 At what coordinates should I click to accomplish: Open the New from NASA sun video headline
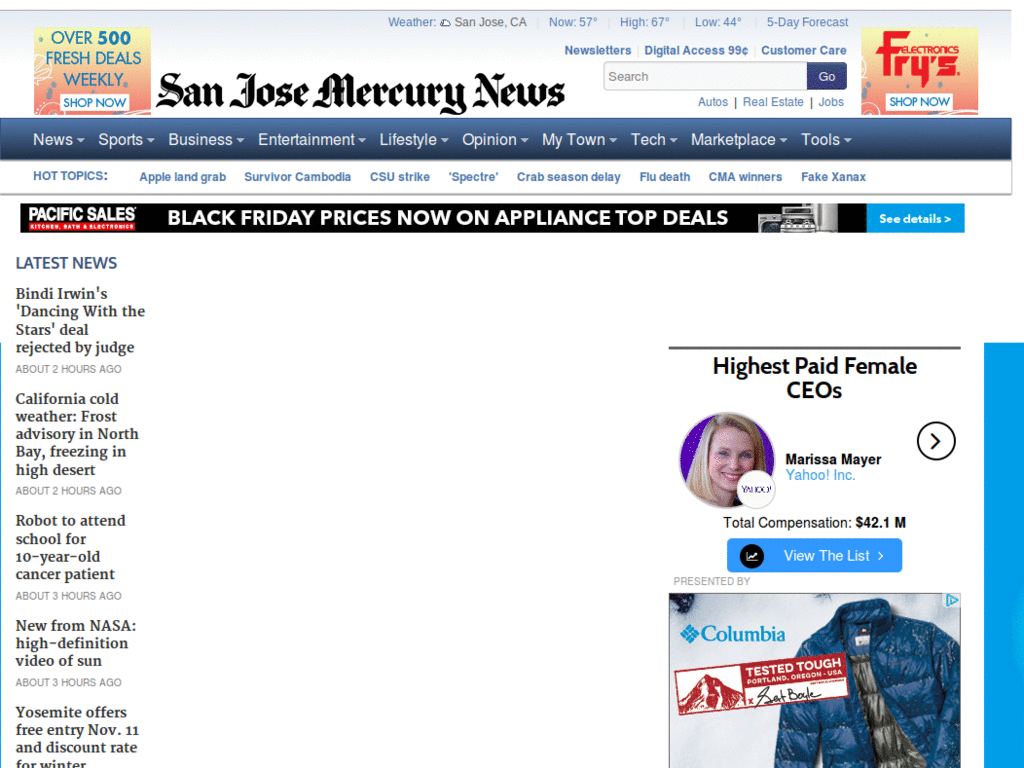click(x=76, y=643)
